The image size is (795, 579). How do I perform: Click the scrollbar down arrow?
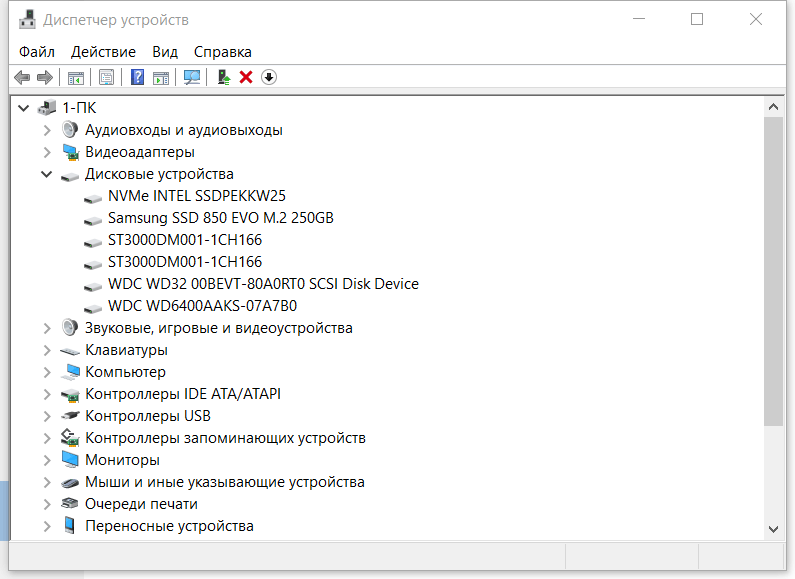coord(773,529)
